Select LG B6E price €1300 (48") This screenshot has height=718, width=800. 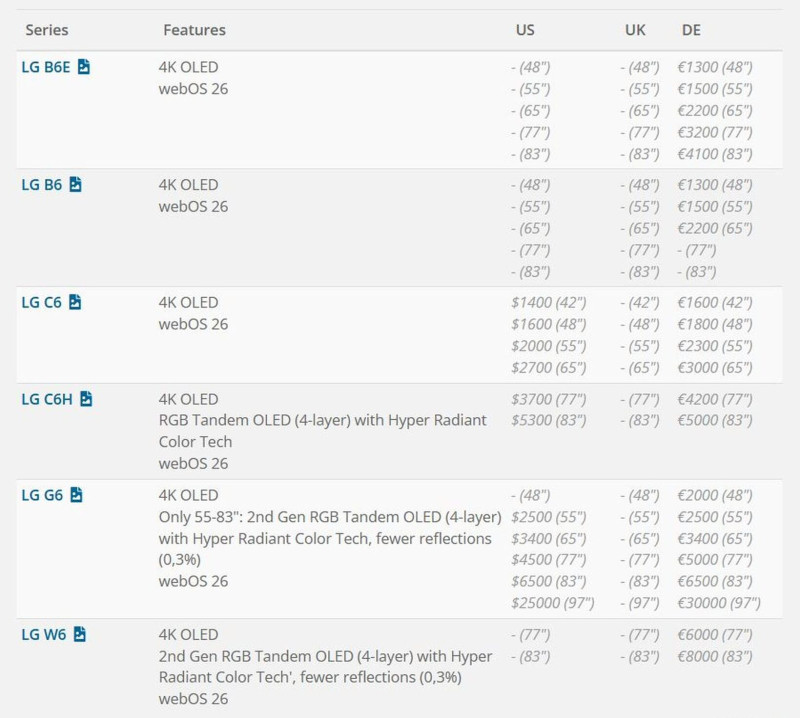pyautogui.click(x=715, y=67)
